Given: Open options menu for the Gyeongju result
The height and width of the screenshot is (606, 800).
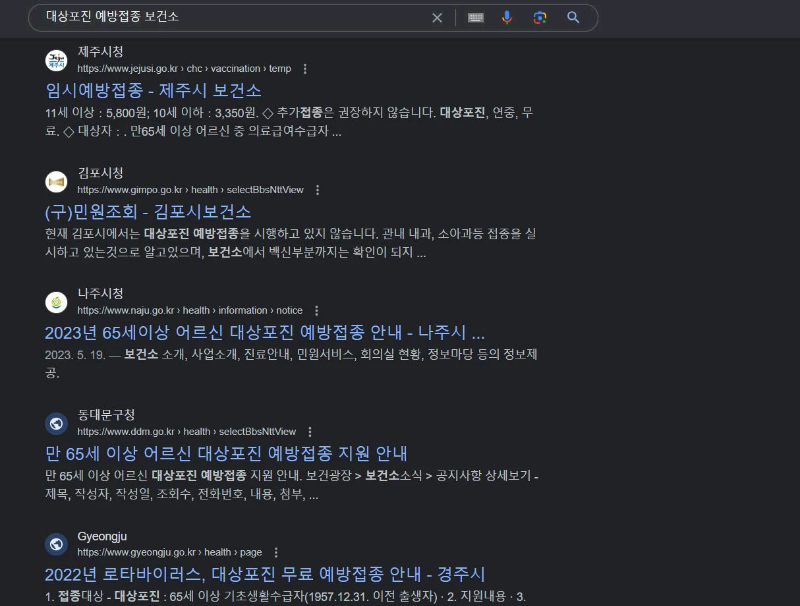Looking at the screenshot, I should (276, 551).
